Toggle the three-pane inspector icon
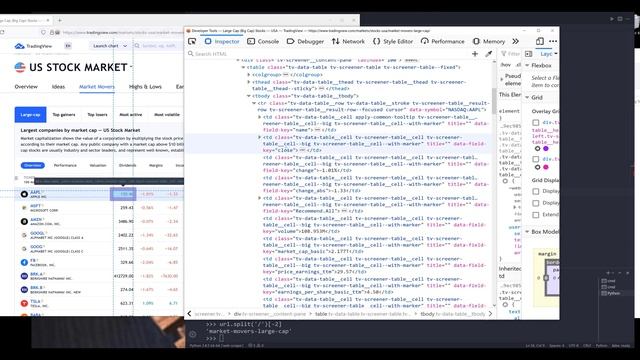The image size is (640, 360). coord(529,54)
